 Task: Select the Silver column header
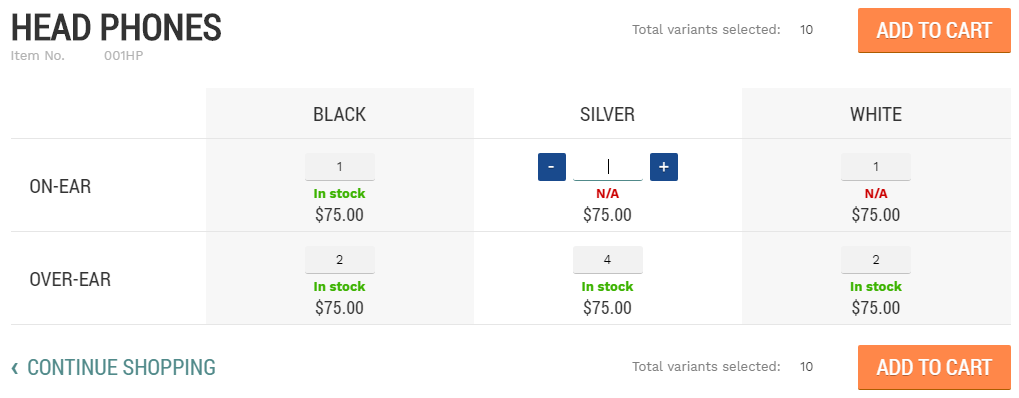coord(608,114)
